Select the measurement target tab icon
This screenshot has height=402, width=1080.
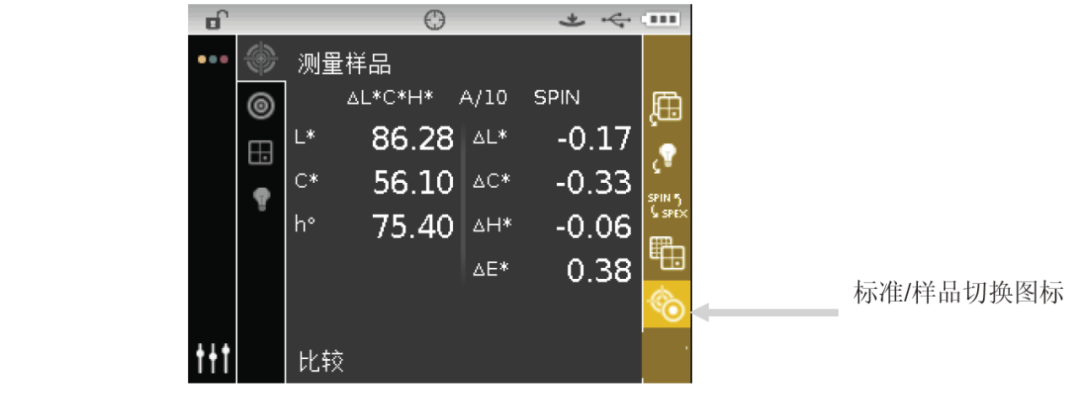click(260, 59)
